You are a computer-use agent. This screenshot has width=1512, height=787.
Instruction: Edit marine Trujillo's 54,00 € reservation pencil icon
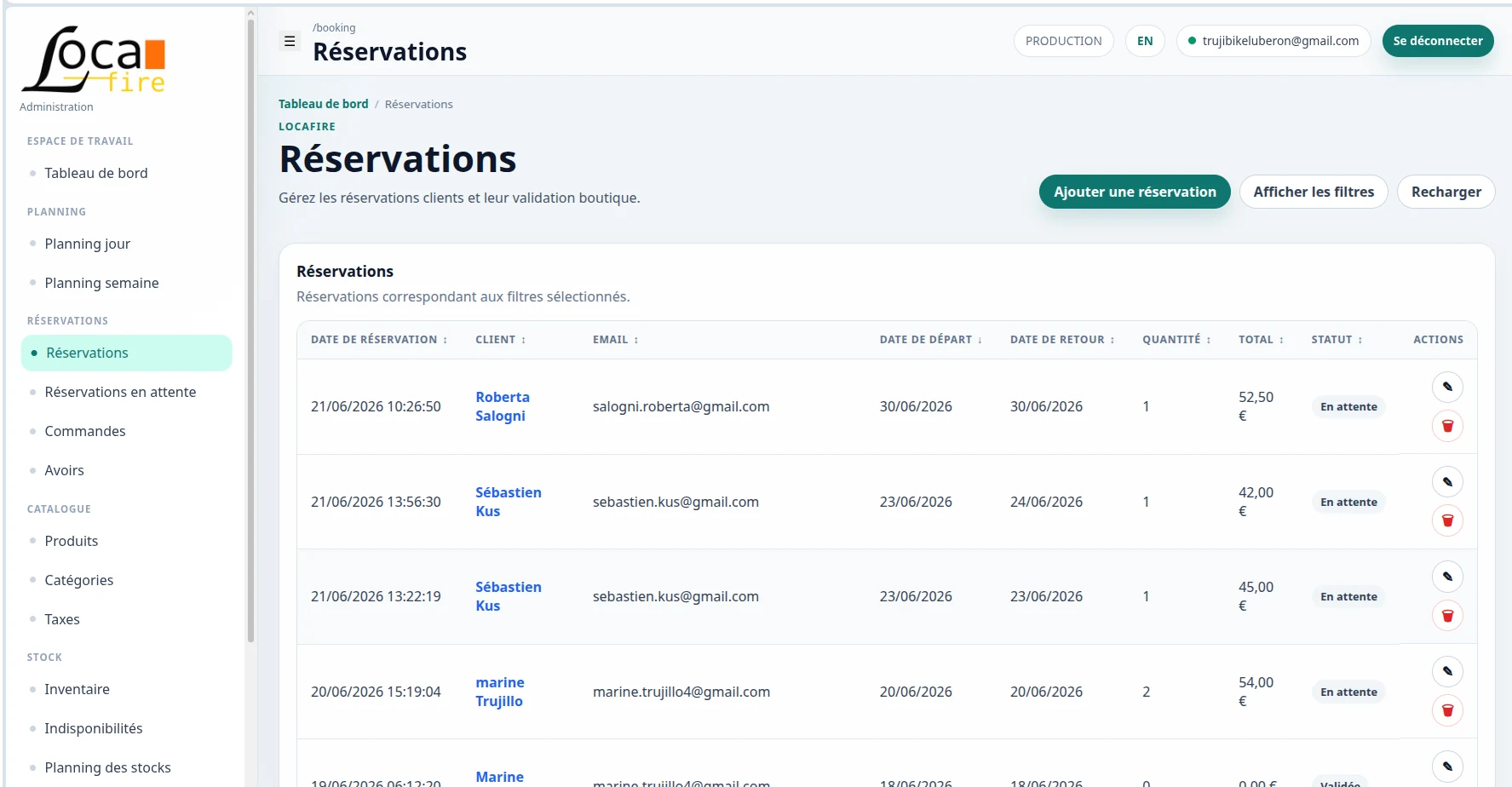(x=1447, y=671)
